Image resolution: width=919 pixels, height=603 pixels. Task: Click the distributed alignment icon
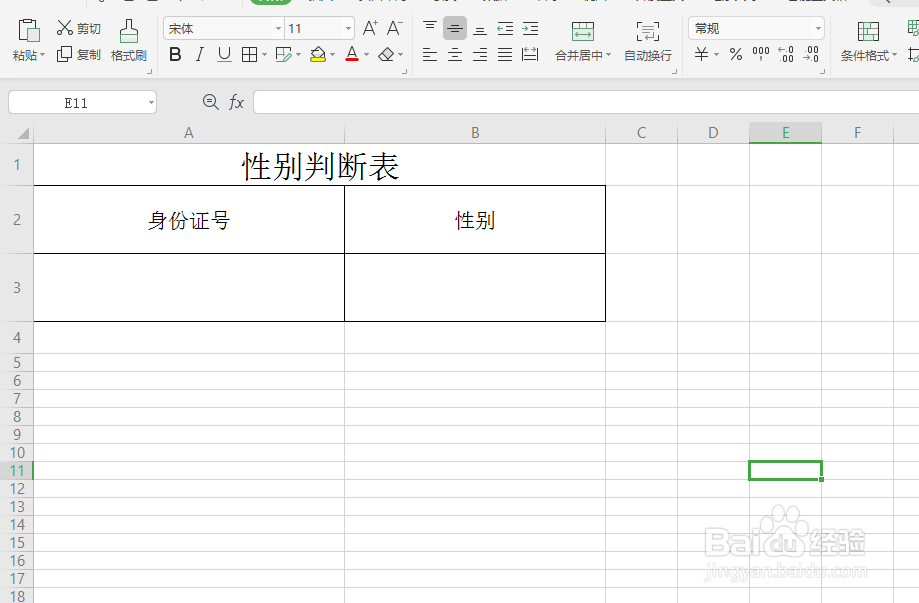[x=530, y=54]
